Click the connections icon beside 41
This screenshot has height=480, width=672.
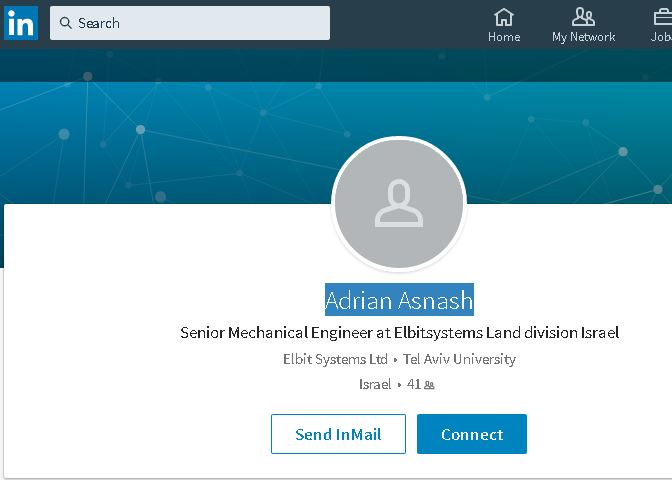pyautogui.click(x=429, y=385)
